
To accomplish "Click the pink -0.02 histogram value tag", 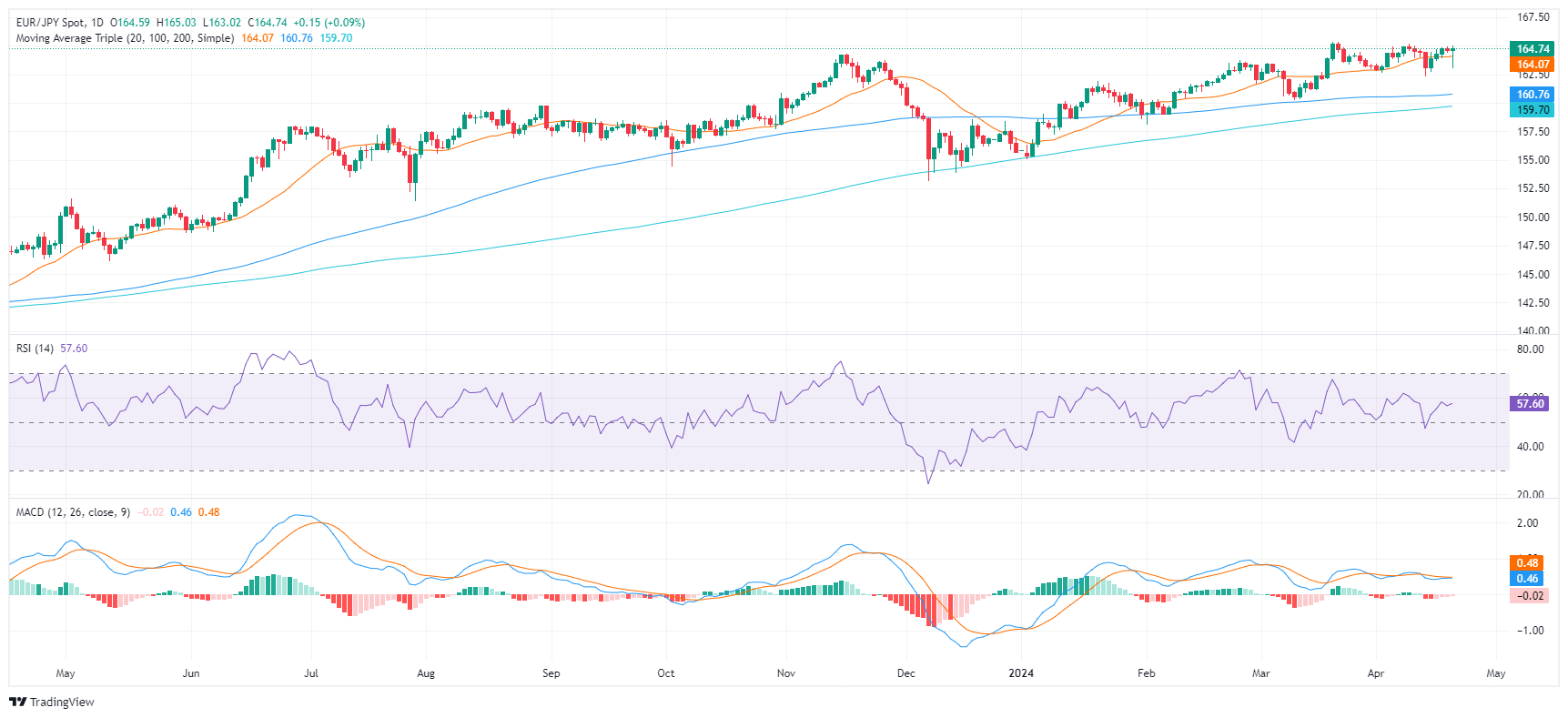I will point(1529,596).
